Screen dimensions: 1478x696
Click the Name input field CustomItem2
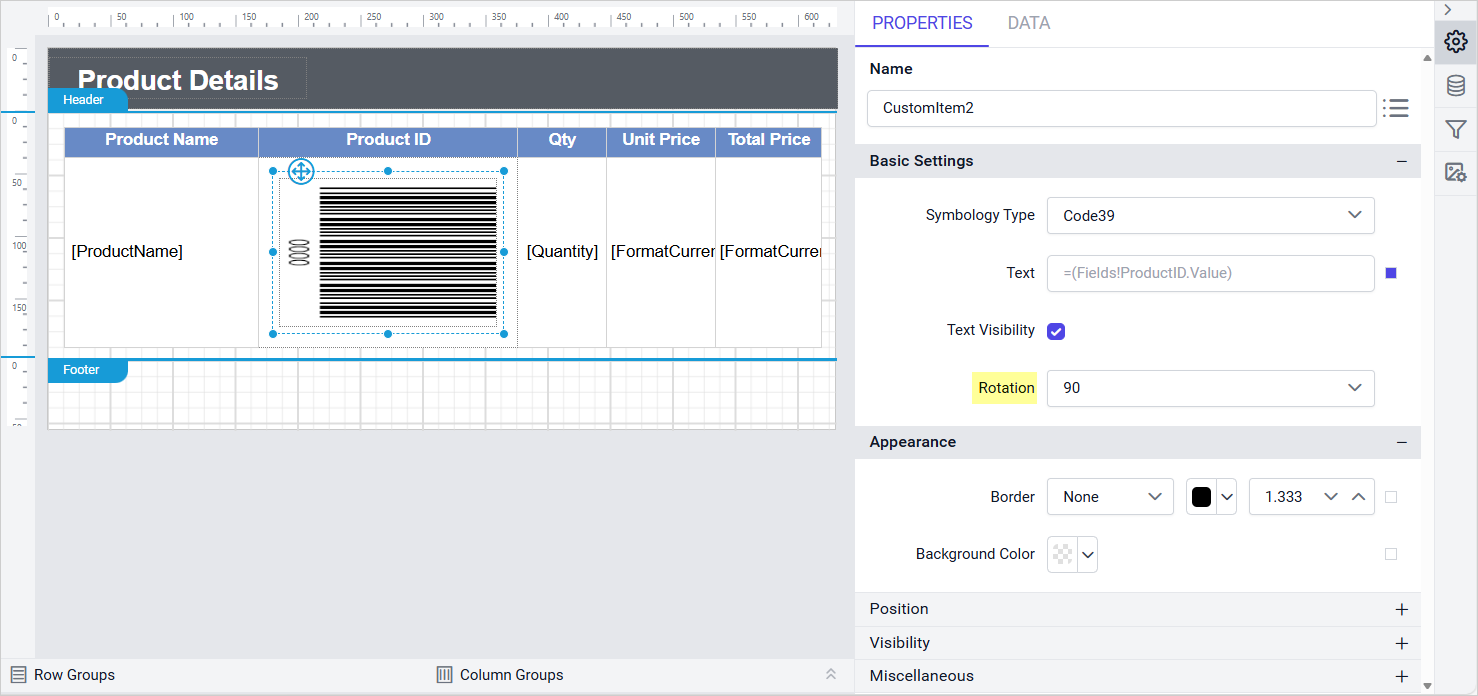pyautogui.click(x=1122, y=108)
